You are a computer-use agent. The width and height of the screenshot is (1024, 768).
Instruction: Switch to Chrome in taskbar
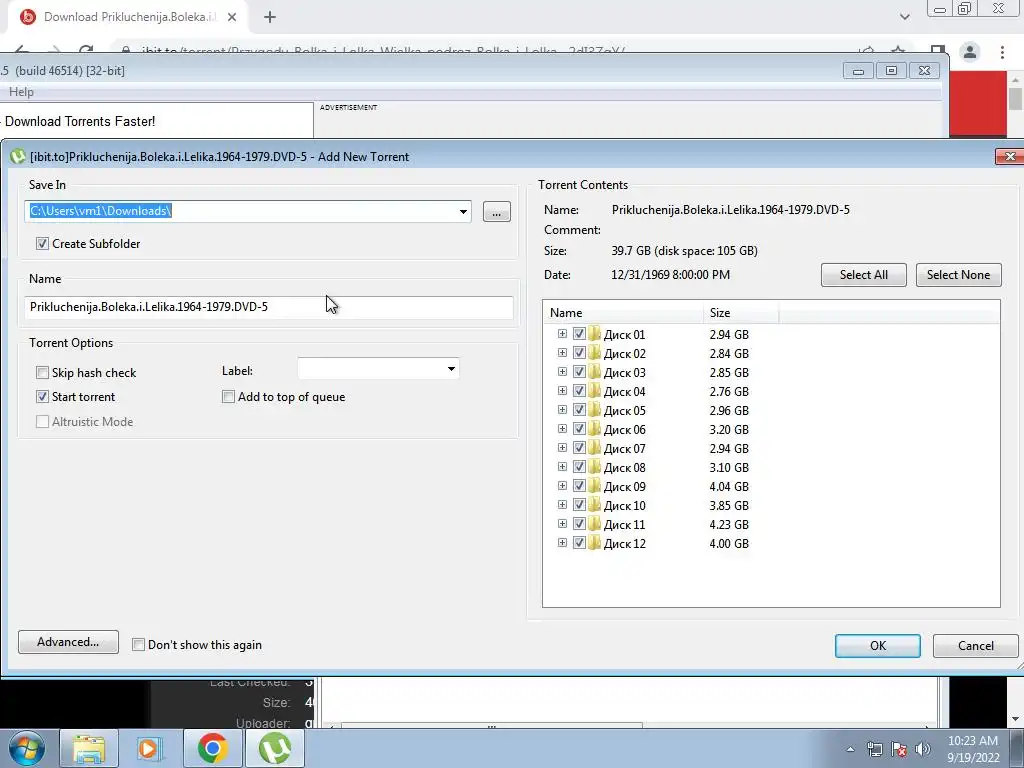[212, 748]
